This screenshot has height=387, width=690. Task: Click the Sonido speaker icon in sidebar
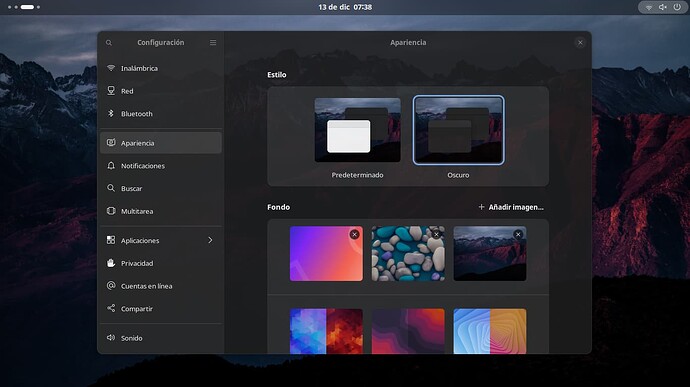point(111,338)
